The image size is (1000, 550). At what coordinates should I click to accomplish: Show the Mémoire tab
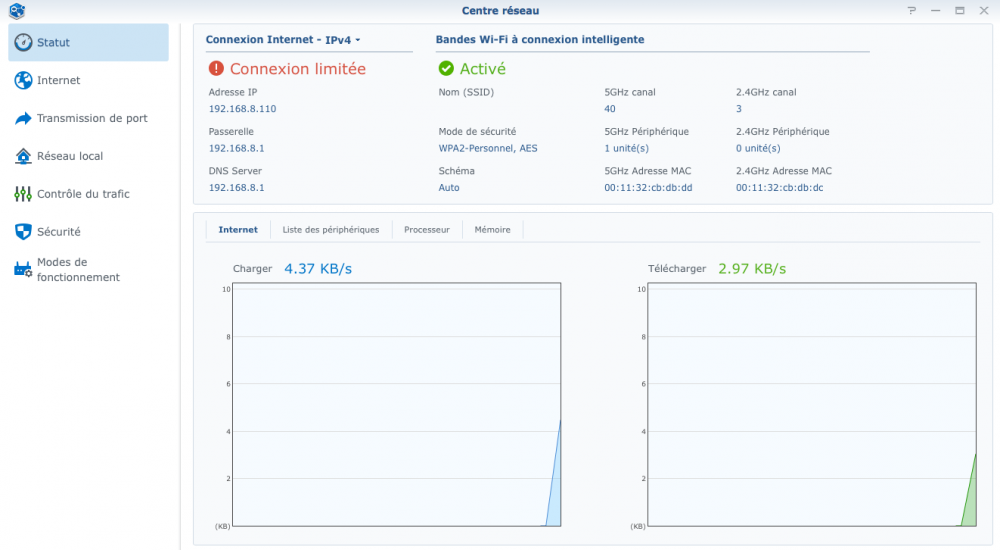pyautogui.click(x=492, y=230)
